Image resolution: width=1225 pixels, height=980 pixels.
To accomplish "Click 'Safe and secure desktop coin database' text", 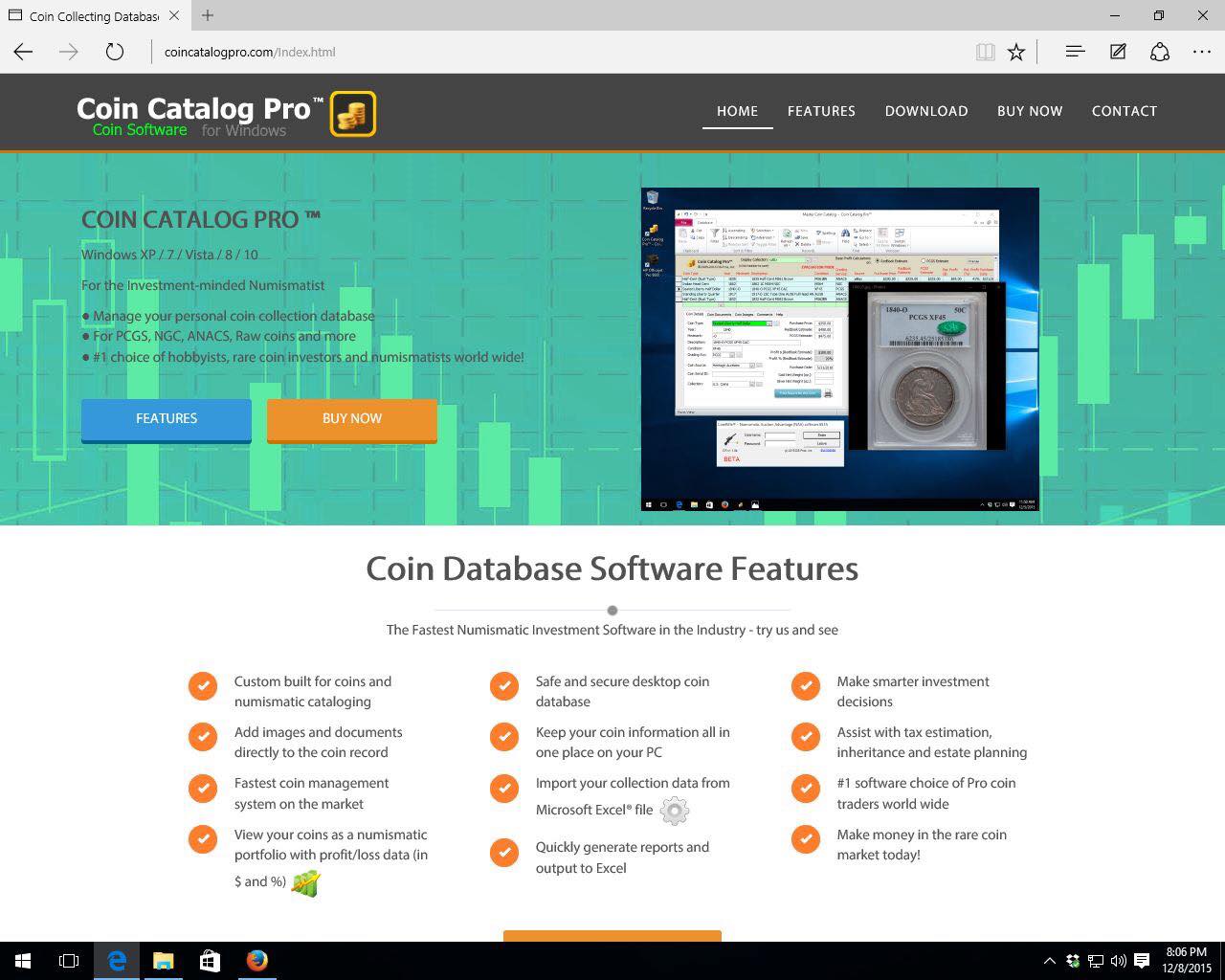I will click(622, 691).
